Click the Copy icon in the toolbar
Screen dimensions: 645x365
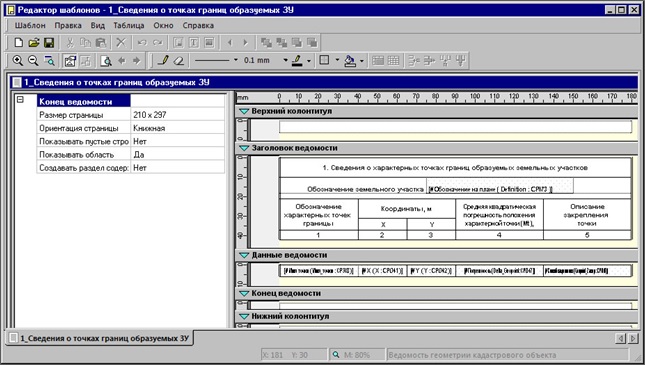pyautogui.click(x=85, y=42)
